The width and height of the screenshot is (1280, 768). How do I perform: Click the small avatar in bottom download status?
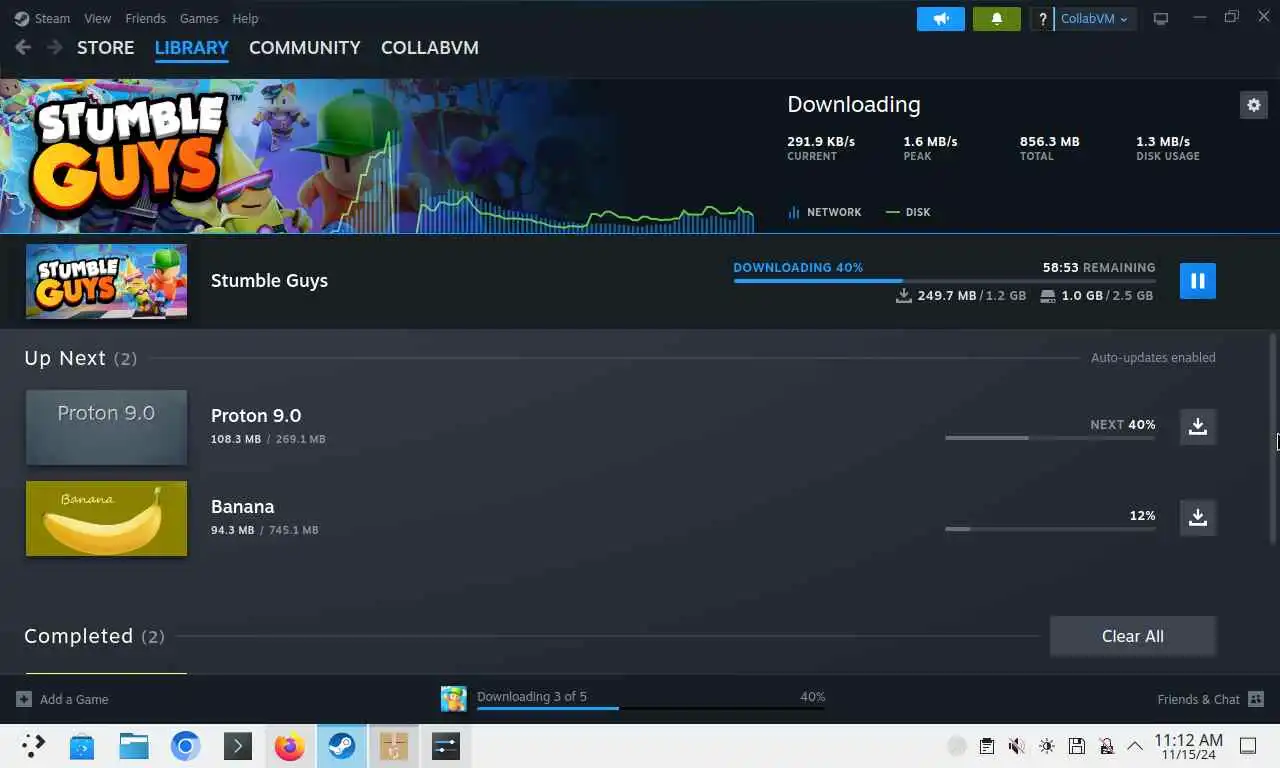[454, 699]
